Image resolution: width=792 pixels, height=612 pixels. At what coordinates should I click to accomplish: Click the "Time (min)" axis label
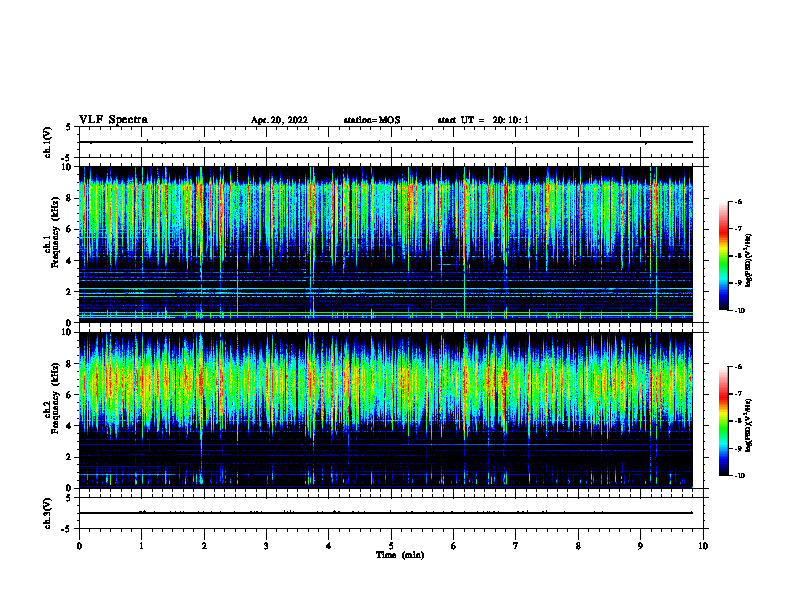pyautogui.click(x=400, y=555)
